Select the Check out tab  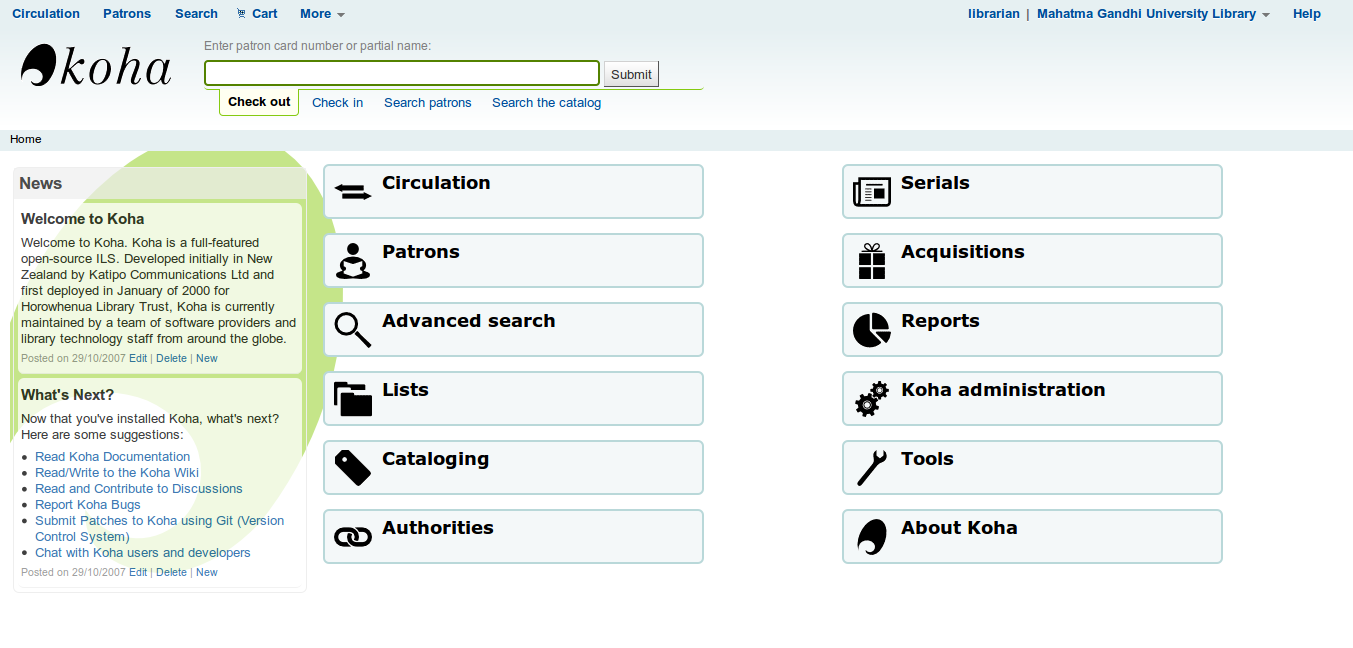coord(259,102)
